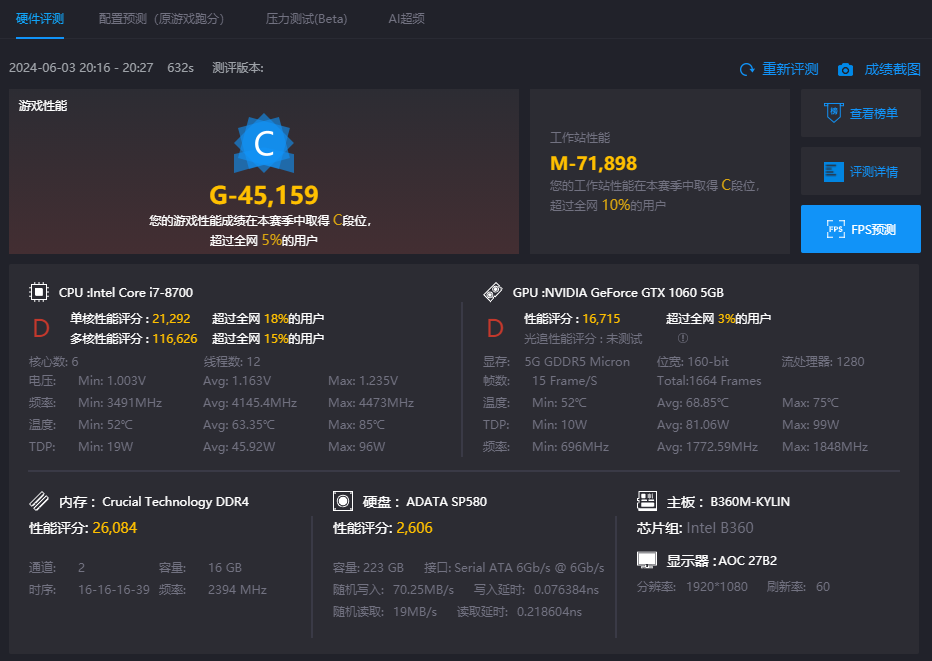
Task: Click 查看榜单 to view rankings
Action: tap(860, 113)
